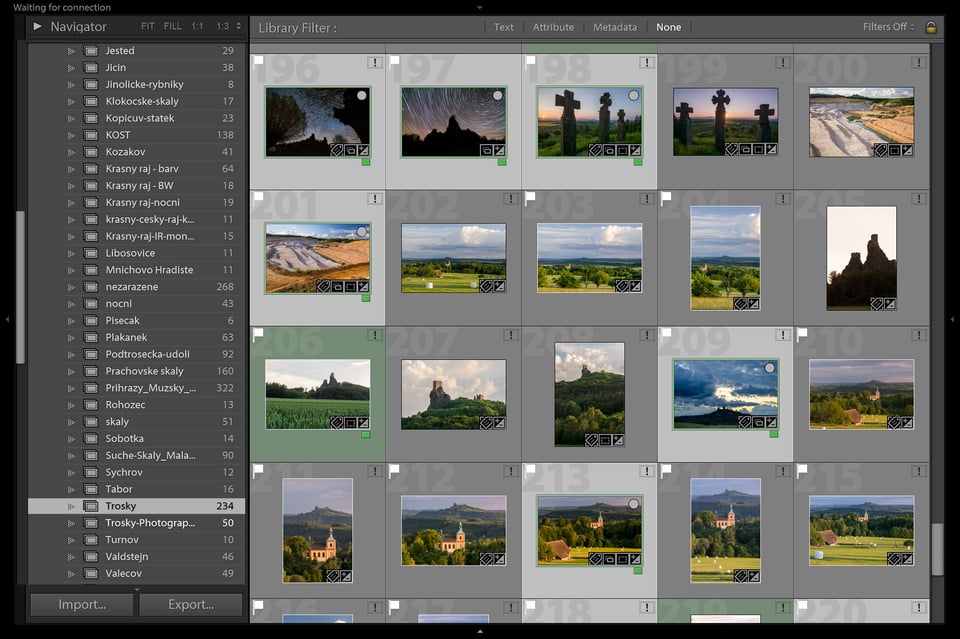Screen dimensions: 960x639
Task: Click the develop adjustments badge on photo 204
Action: [x=754, y=304]
